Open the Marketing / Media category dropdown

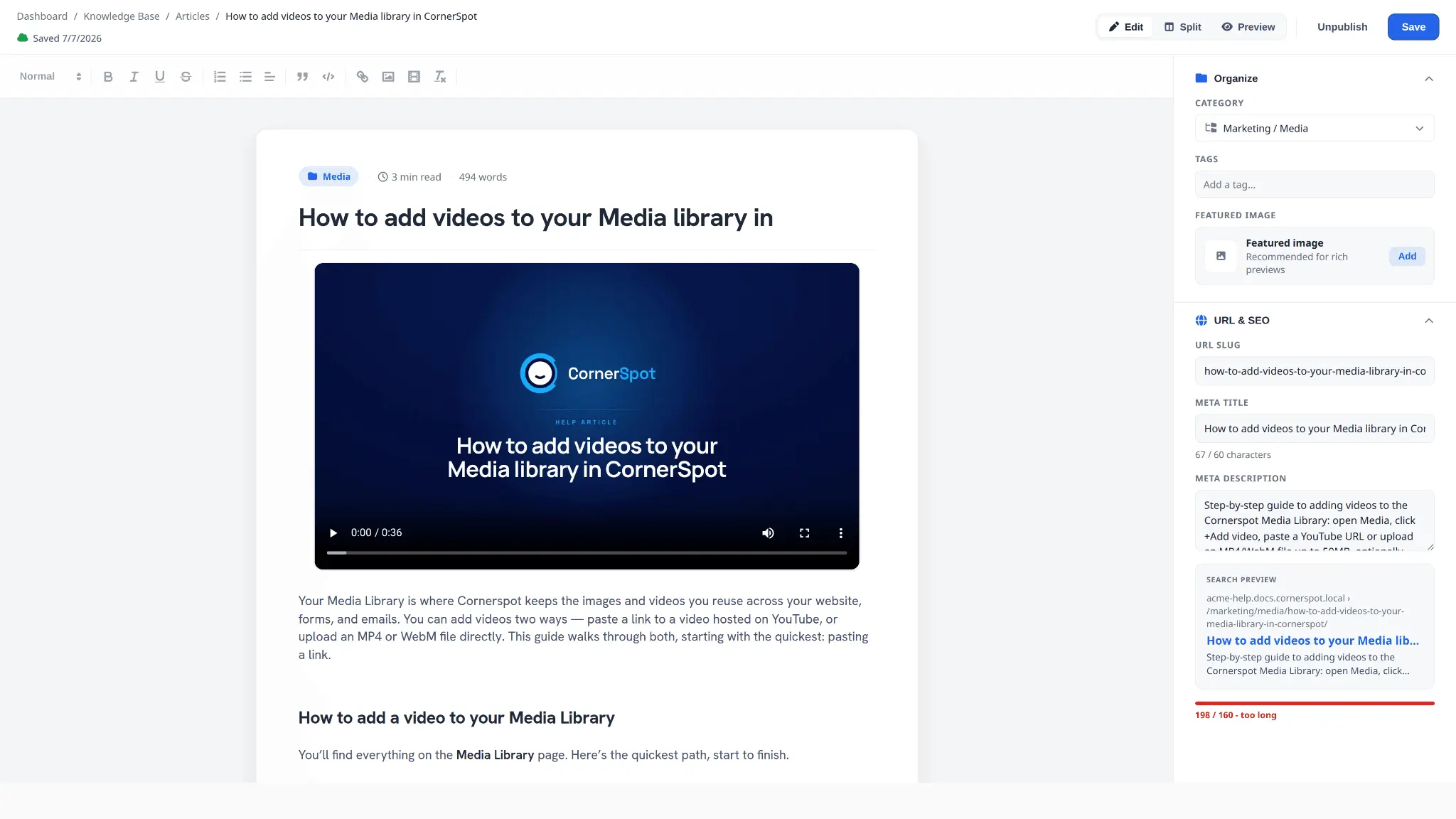[x=1315, y=129]
